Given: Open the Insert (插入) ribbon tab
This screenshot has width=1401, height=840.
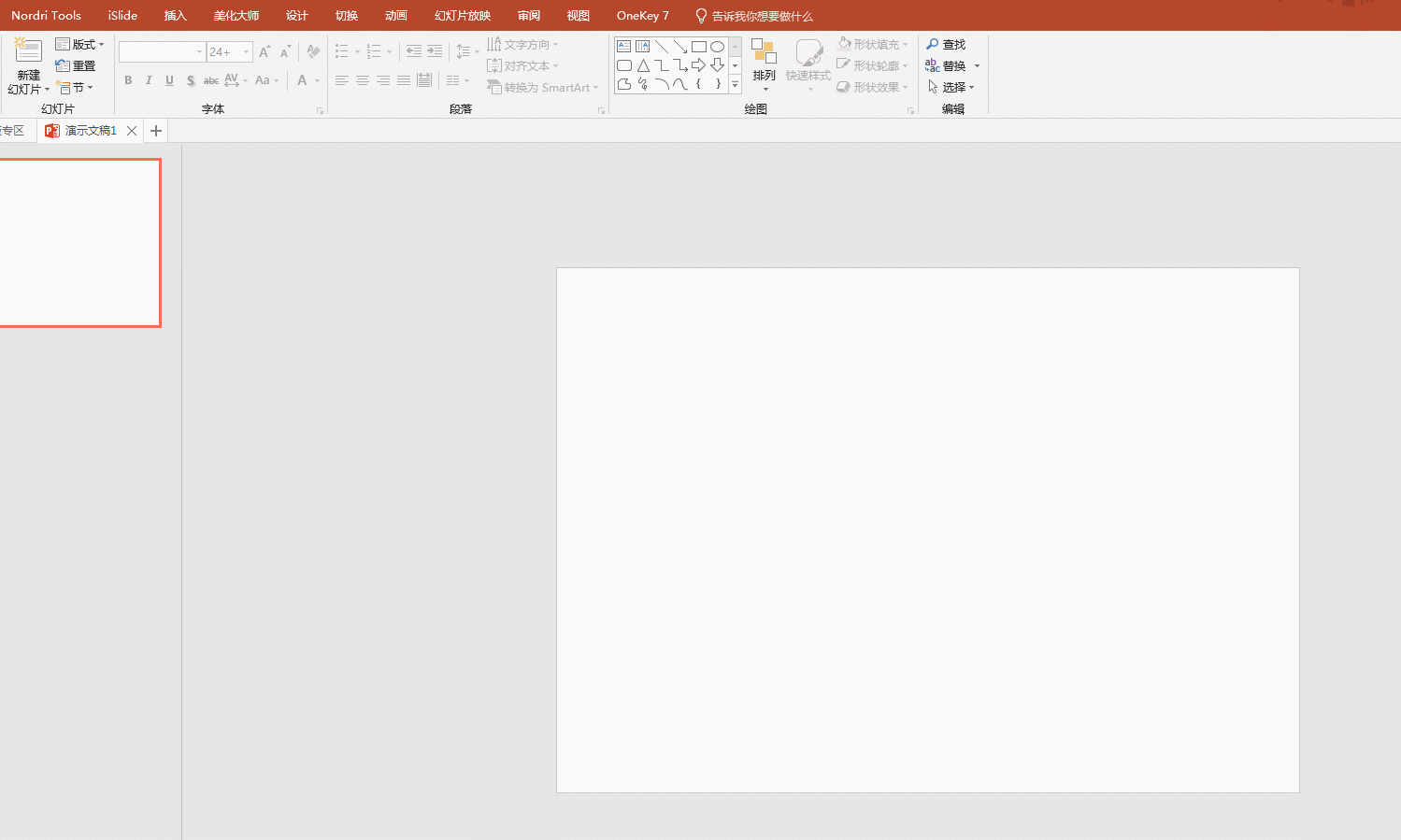Looking at the screenshot, I should pos(175,16).
